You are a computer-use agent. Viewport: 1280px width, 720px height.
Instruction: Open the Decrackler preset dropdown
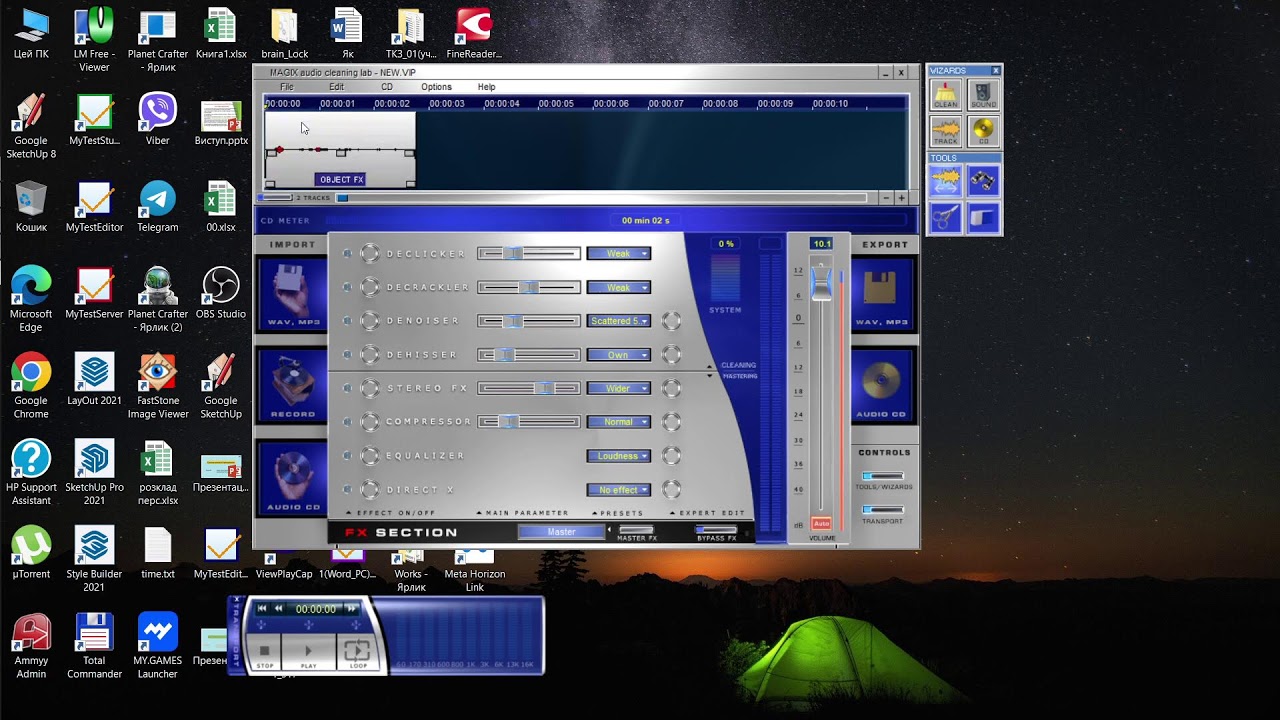(x=619, y=287)
